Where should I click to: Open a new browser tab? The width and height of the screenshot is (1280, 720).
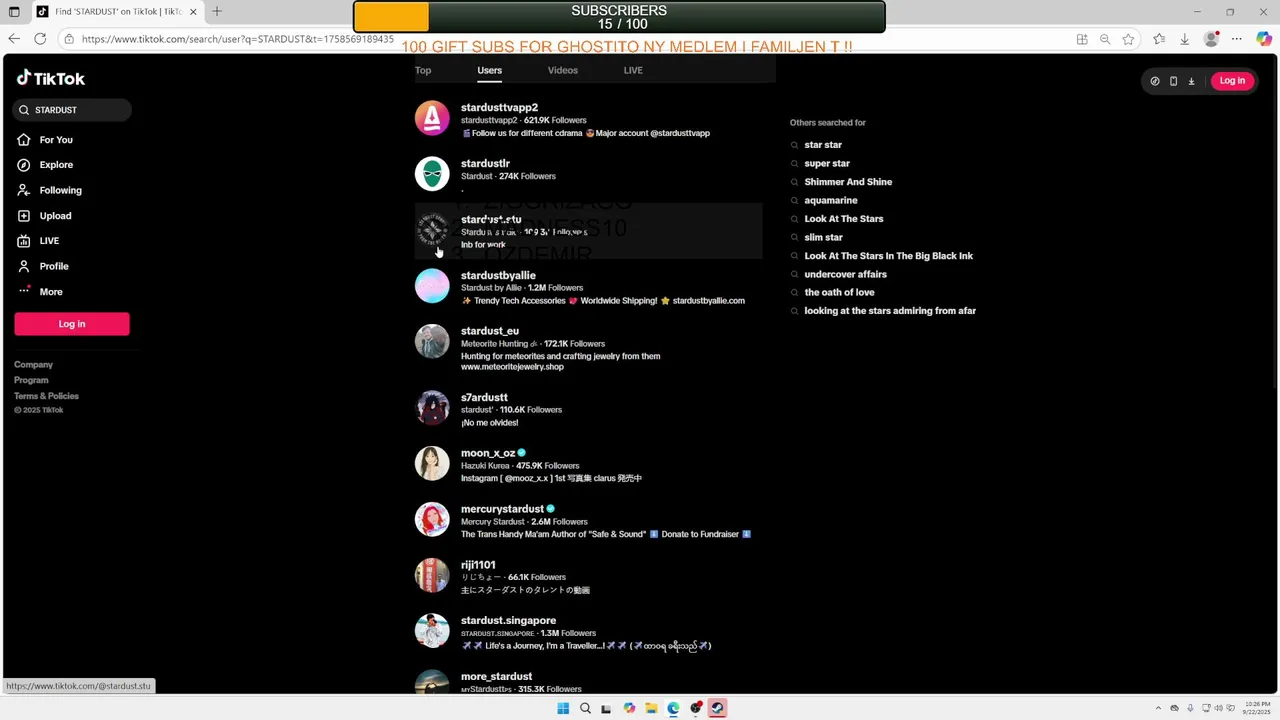coord(217,12)
